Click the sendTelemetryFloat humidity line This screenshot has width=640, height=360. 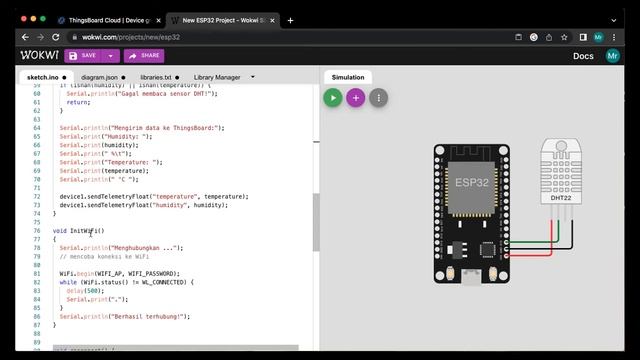point(144,205)
